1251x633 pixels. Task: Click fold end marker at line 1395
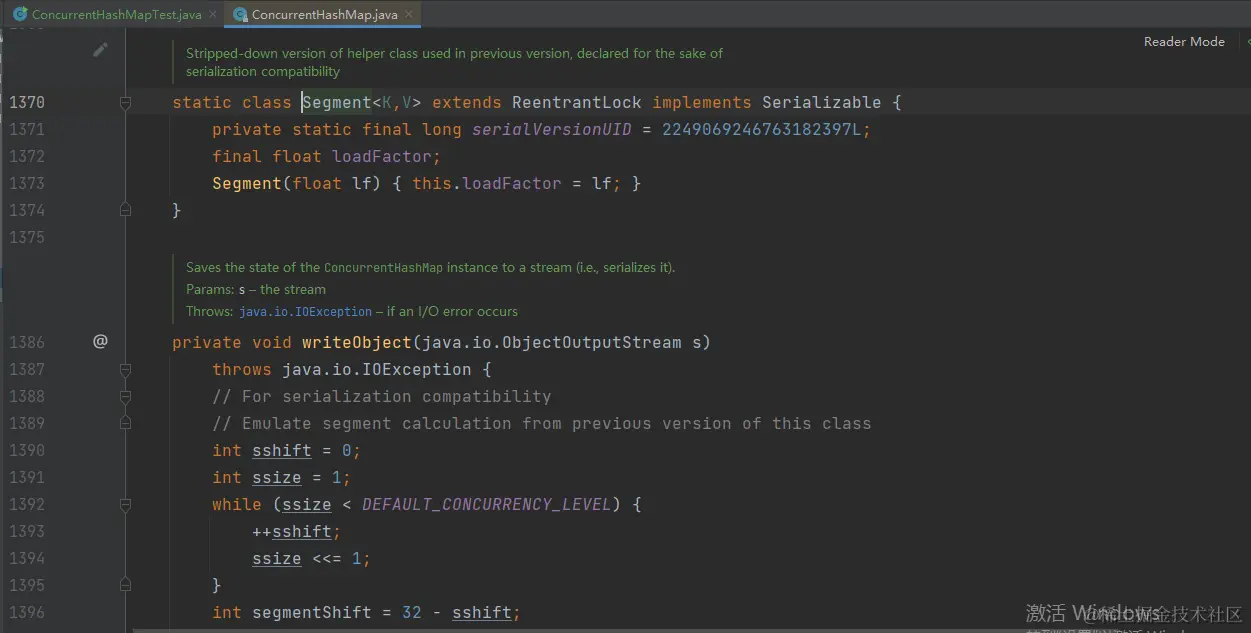125,585
